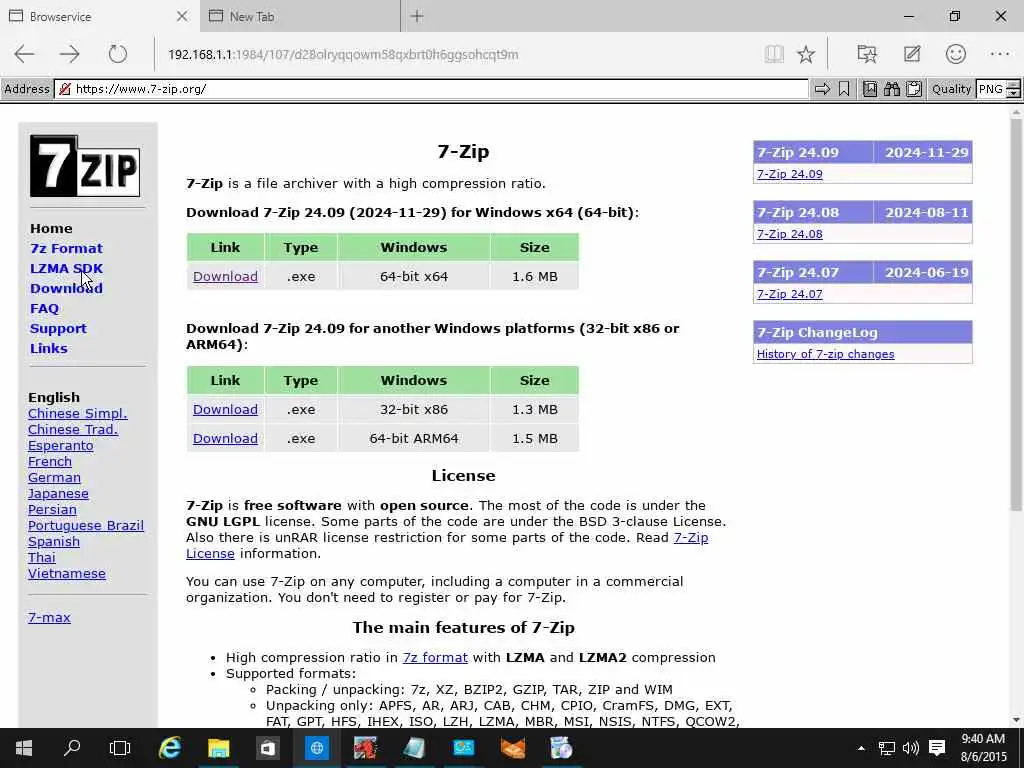Close the Browservice tab
This screenshot has height=768, width=1024.
(x=182, y=16)
